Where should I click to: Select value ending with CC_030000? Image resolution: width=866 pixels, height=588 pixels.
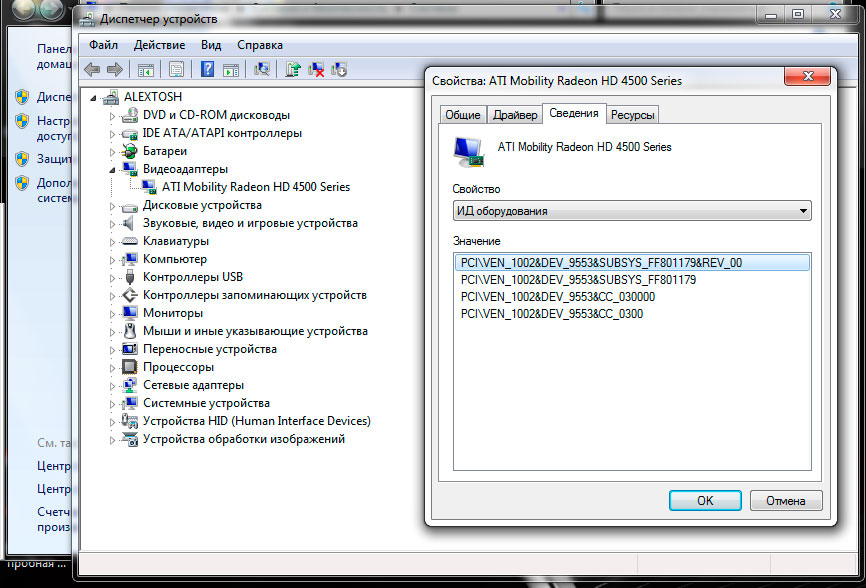tap(558, 297)
